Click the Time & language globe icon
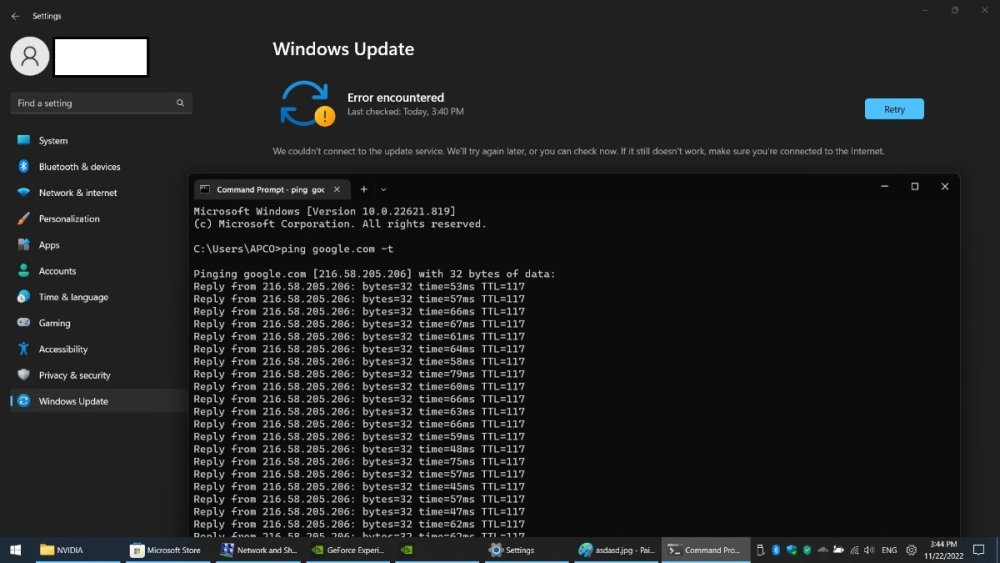The image size is (1000, 563). (24, 296)
